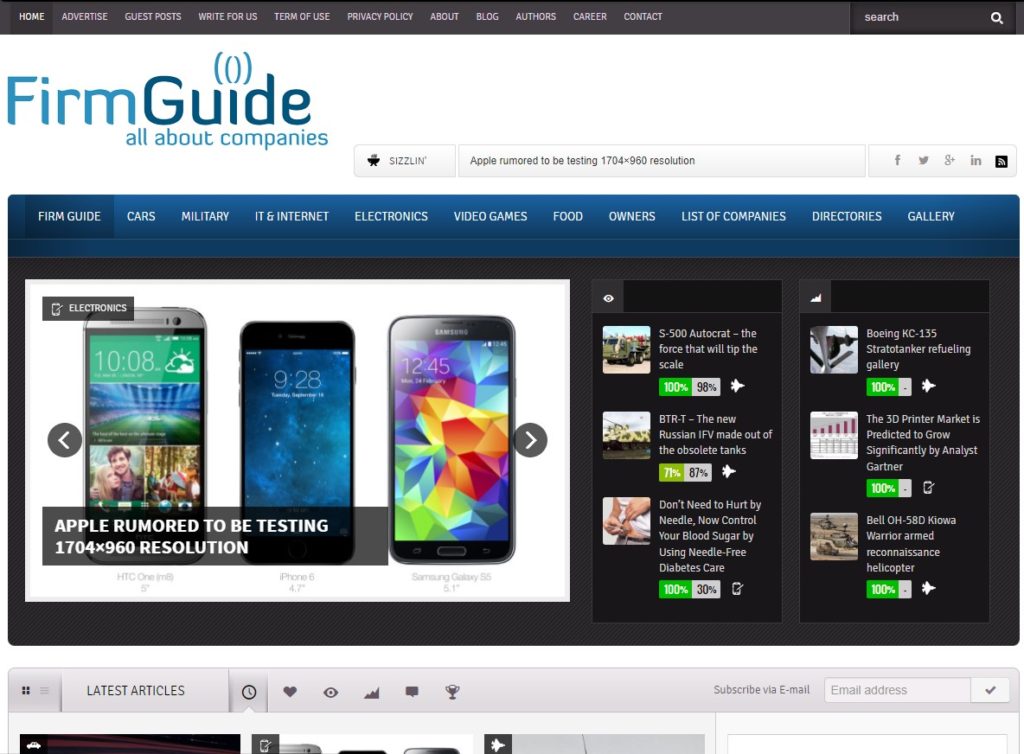Open Contact page
Screen dimensions: 1024x754
click(643, 16)
